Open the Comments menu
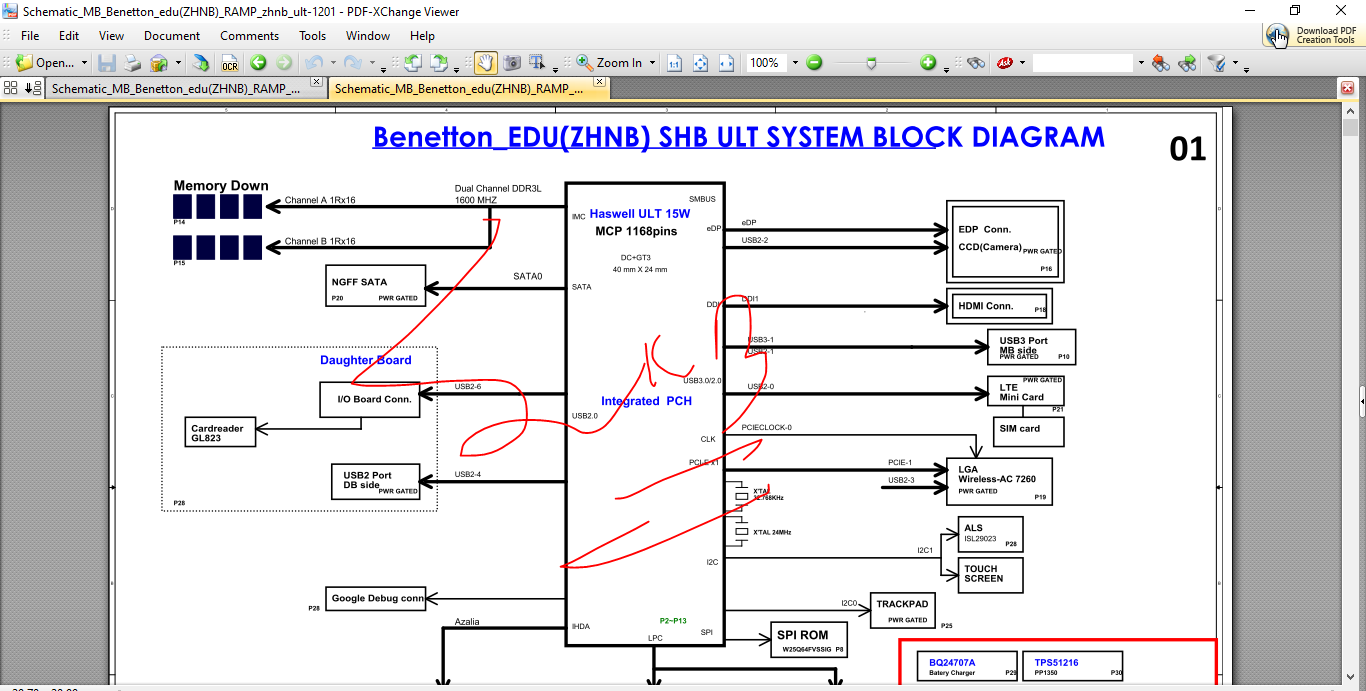 pyautogui.click(x=250, y=36)
